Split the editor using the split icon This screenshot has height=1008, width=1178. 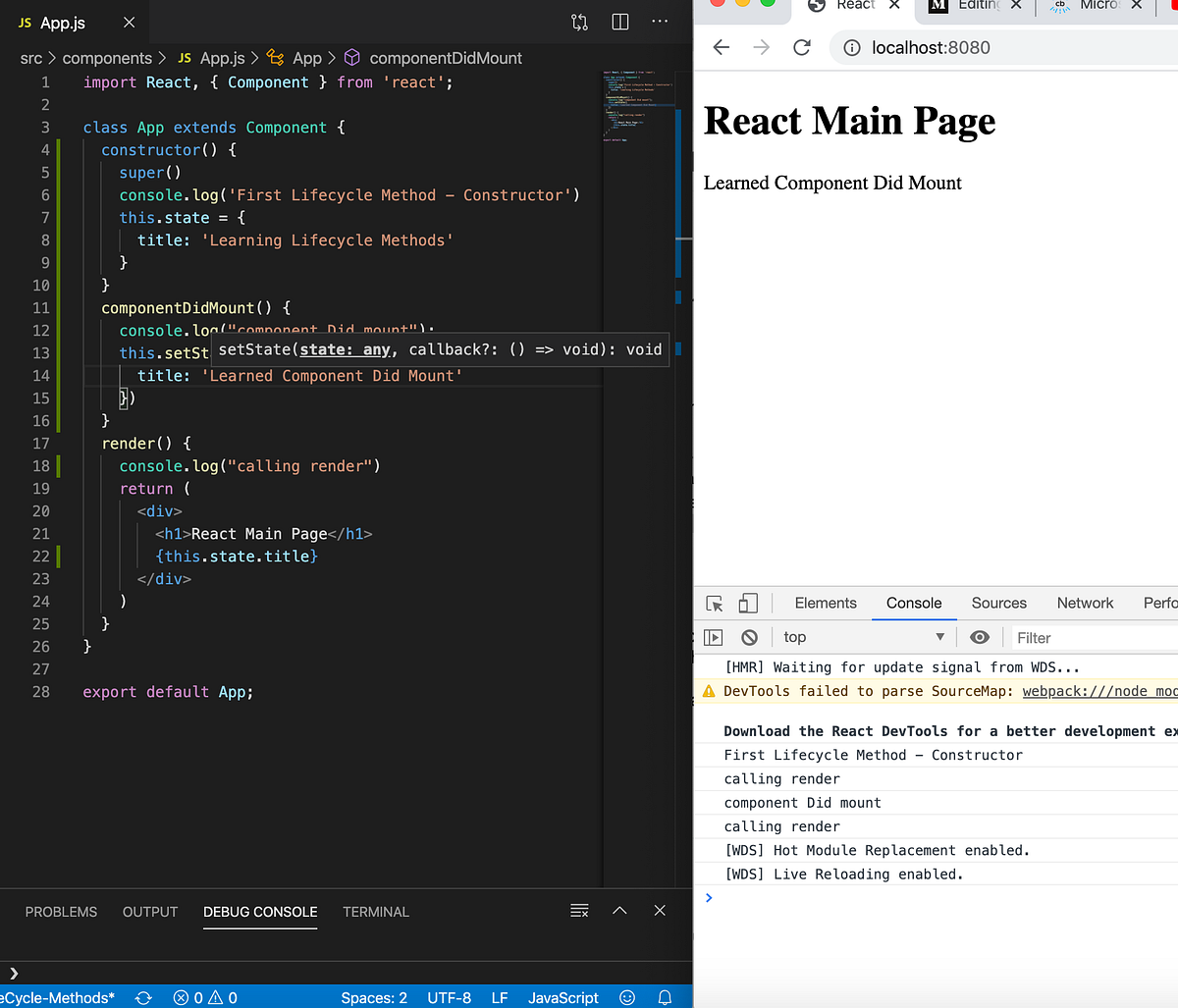[619, 22]
